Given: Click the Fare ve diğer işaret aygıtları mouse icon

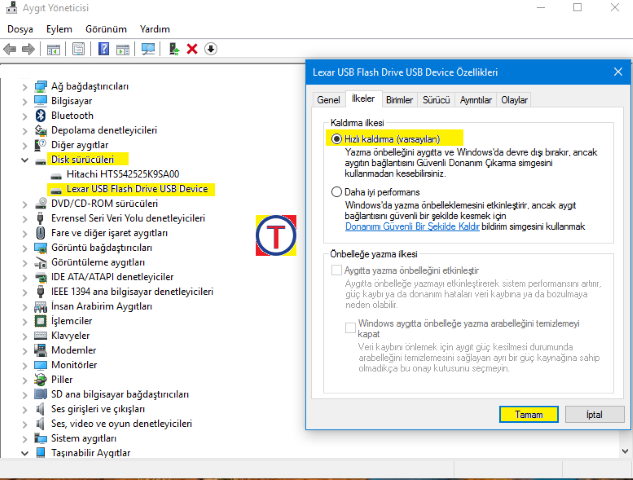Looking at the screenshot, I should 40,233.
